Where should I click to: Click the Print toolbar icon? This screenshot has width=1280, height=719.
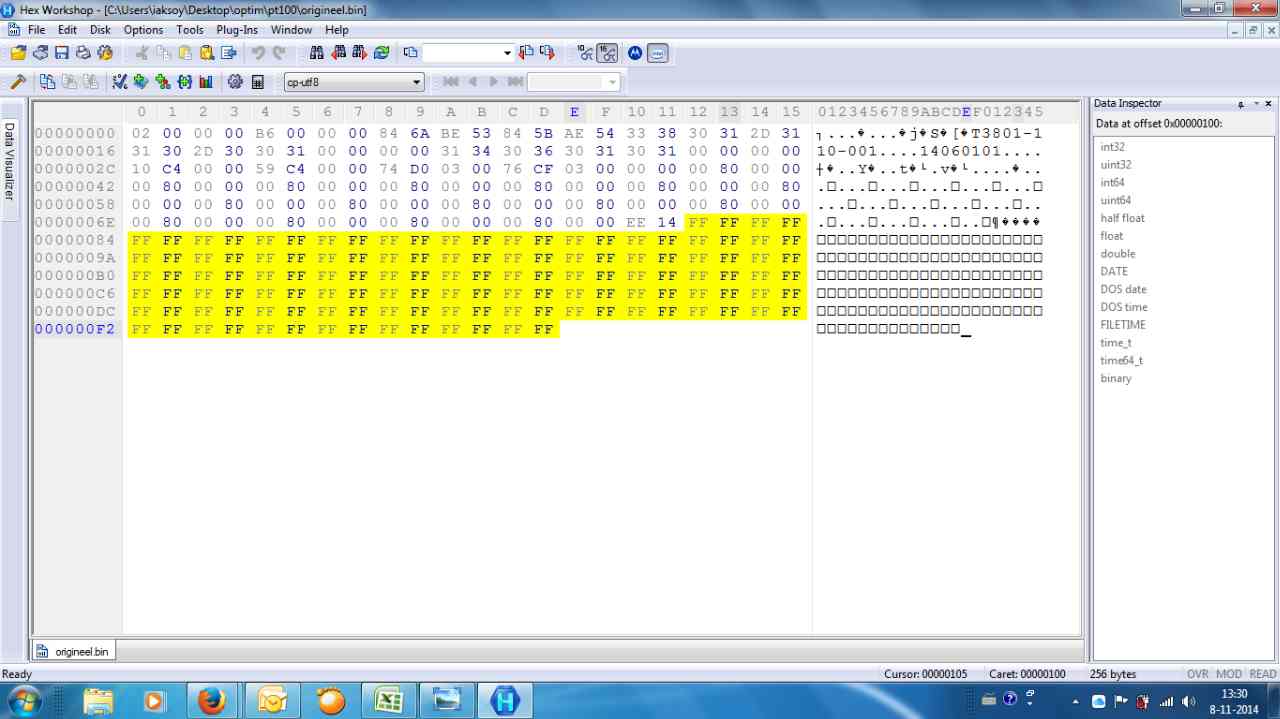83,53
